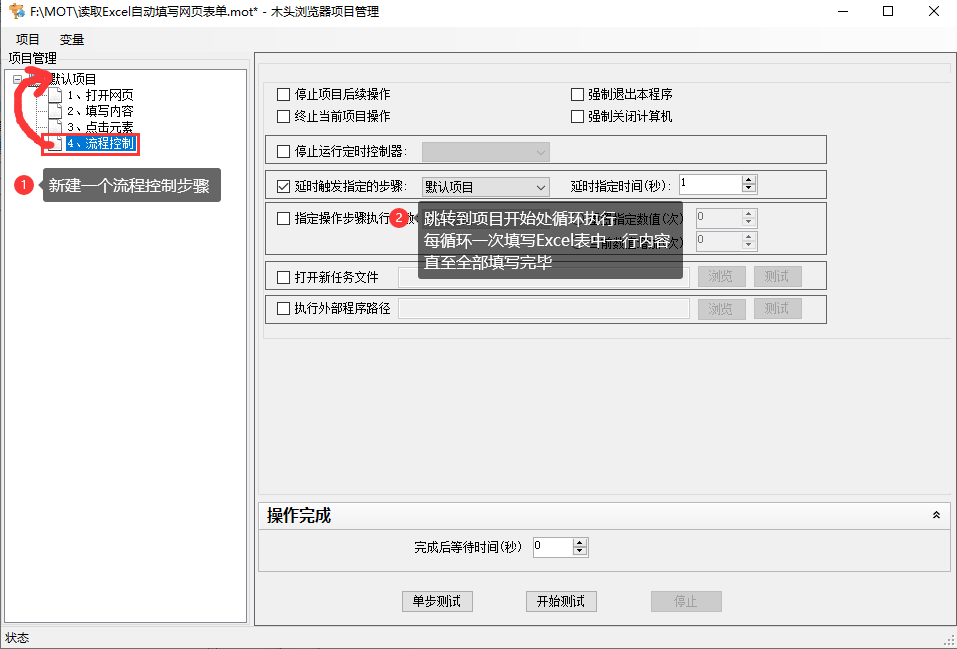Select the "4、流程控制" step icon
Screen dimensions: 957x649
coord(53,143)
